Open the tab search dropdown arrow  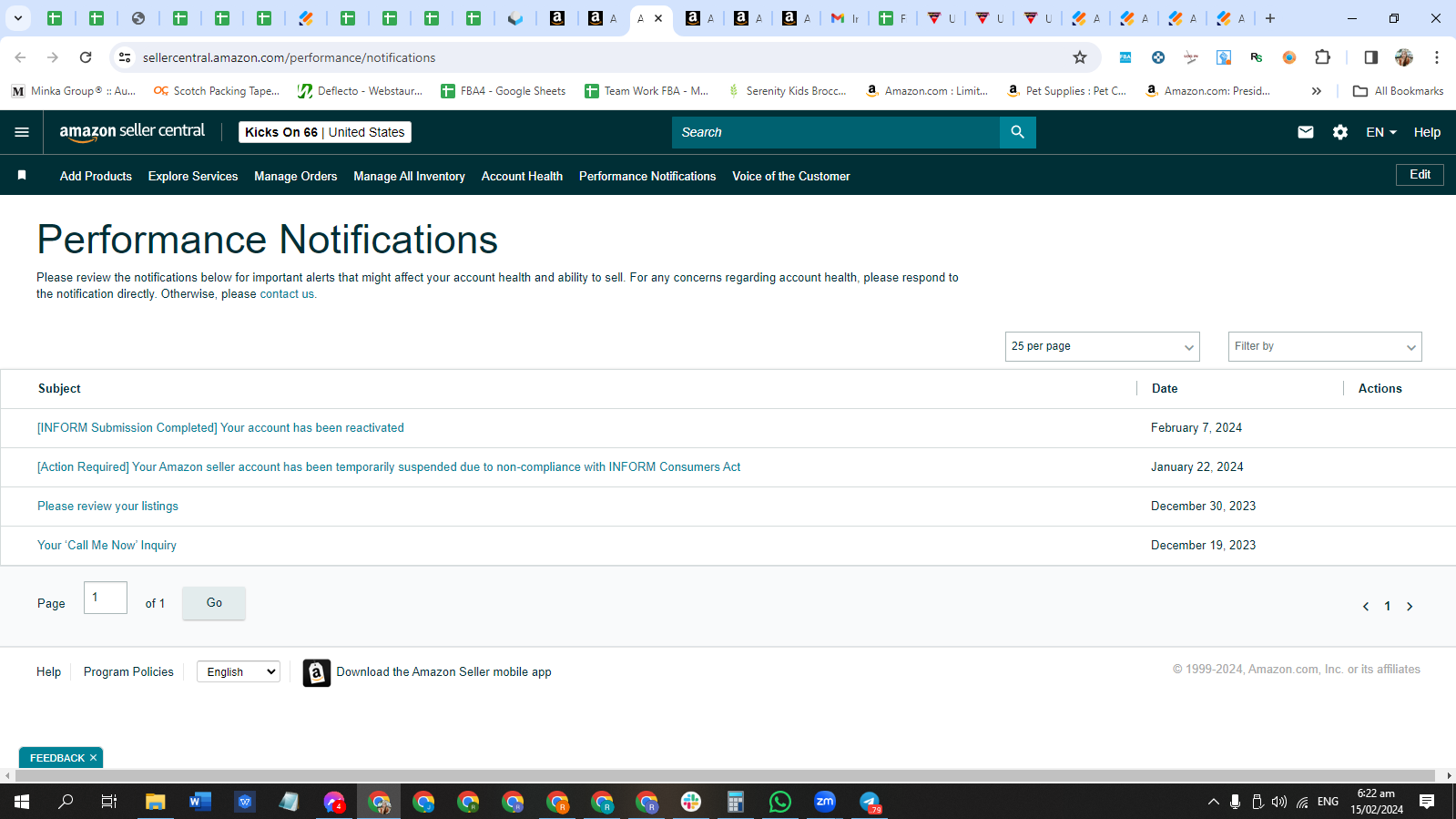pos(18,18)
